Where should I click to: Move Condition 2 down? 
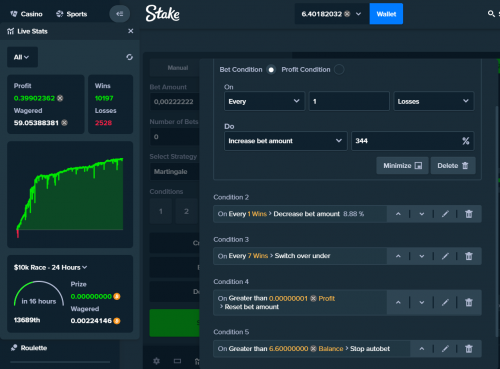click(x=422, y=214)
